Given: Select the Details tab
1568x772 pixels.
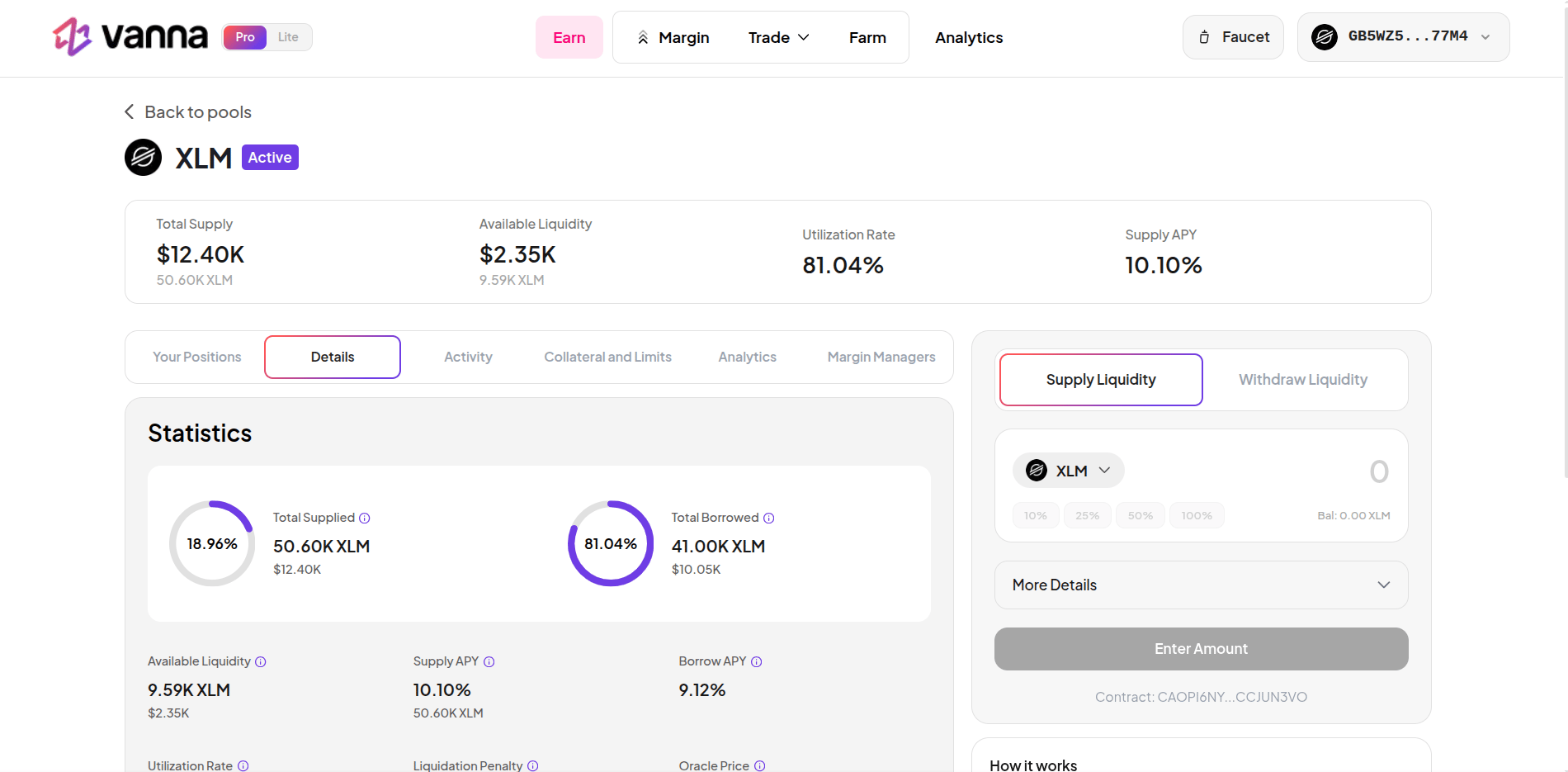Looking at the screenshot, I should click(333, 357).
